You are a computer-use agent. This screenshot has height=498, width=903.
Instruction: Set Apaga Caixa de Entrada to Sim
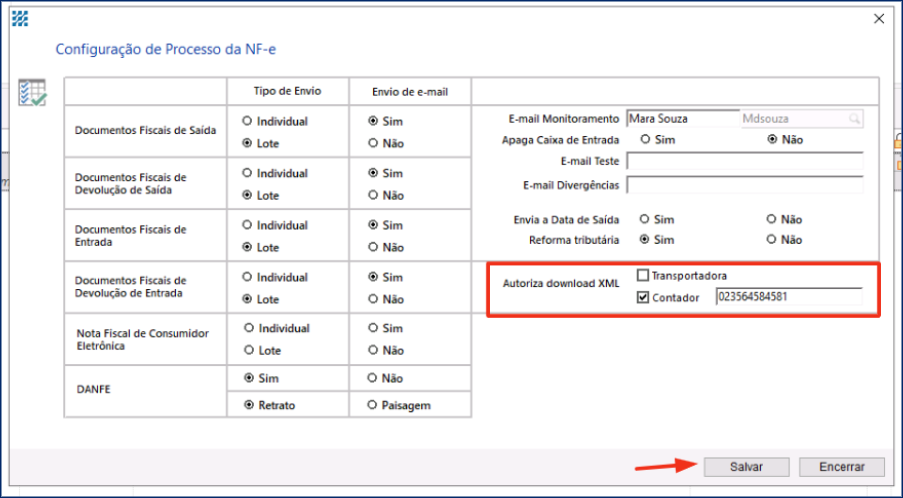coord(645,140)
